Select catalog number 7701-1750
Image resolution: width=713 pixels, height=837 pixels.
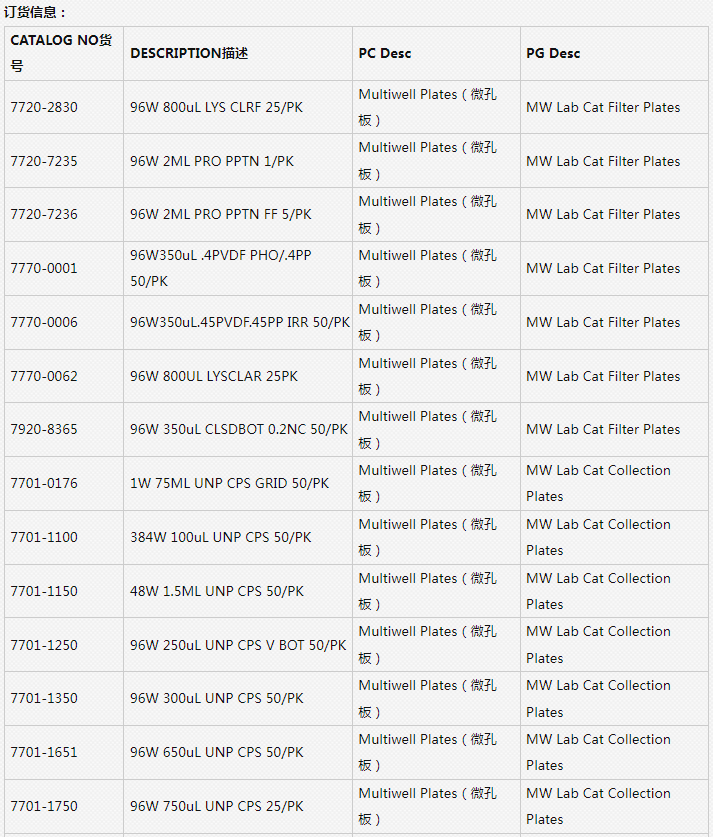tap(44, 806)
